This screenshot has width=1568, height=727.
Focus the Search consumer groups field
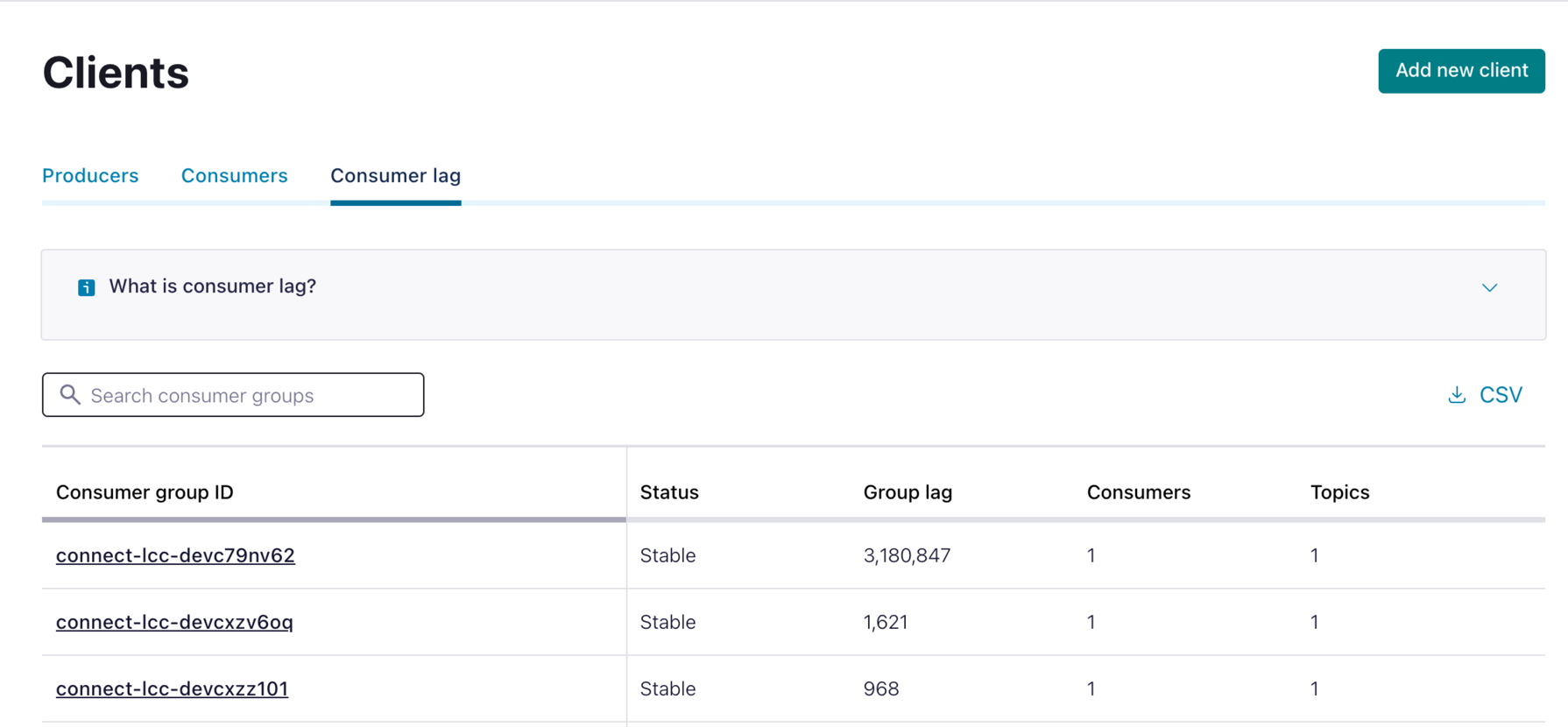(250, 395)
